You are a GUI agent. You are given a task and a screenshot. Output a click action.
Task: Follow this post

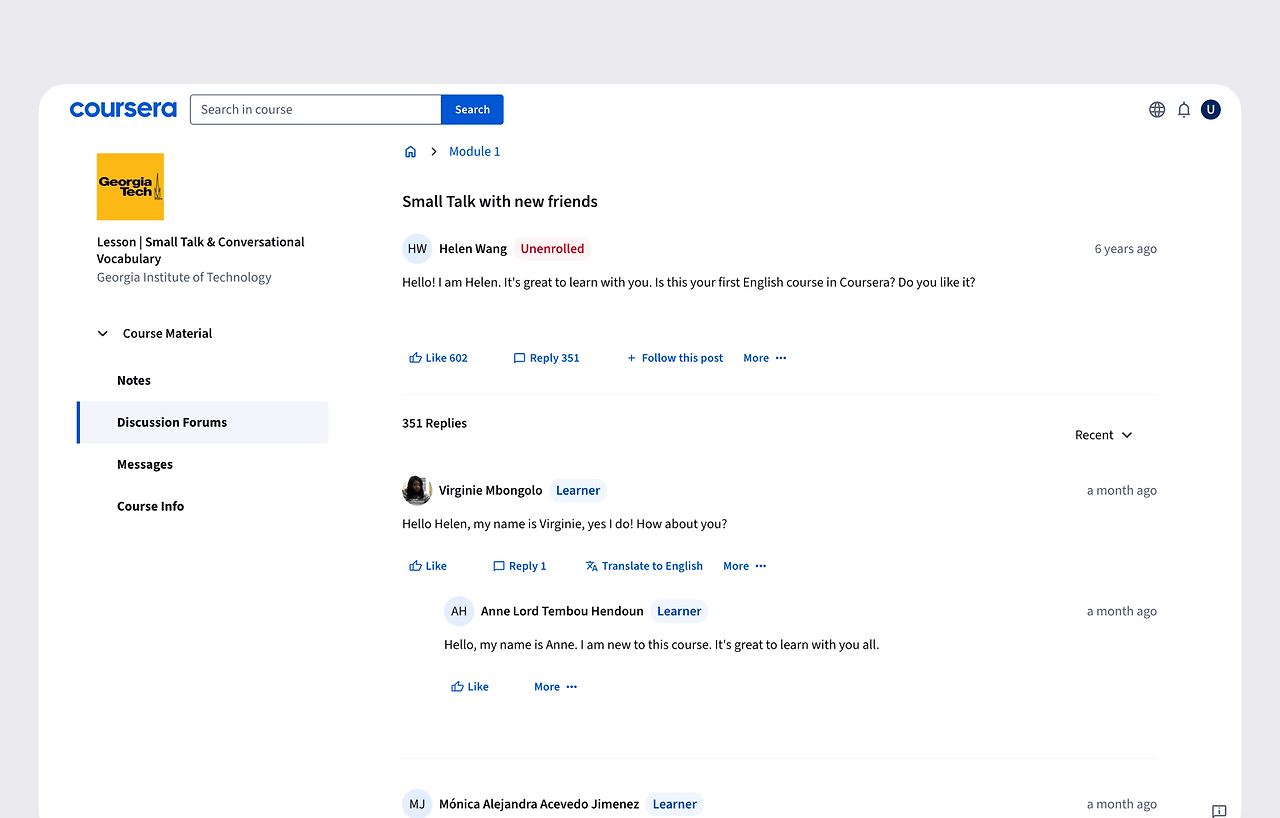(675, 358)
